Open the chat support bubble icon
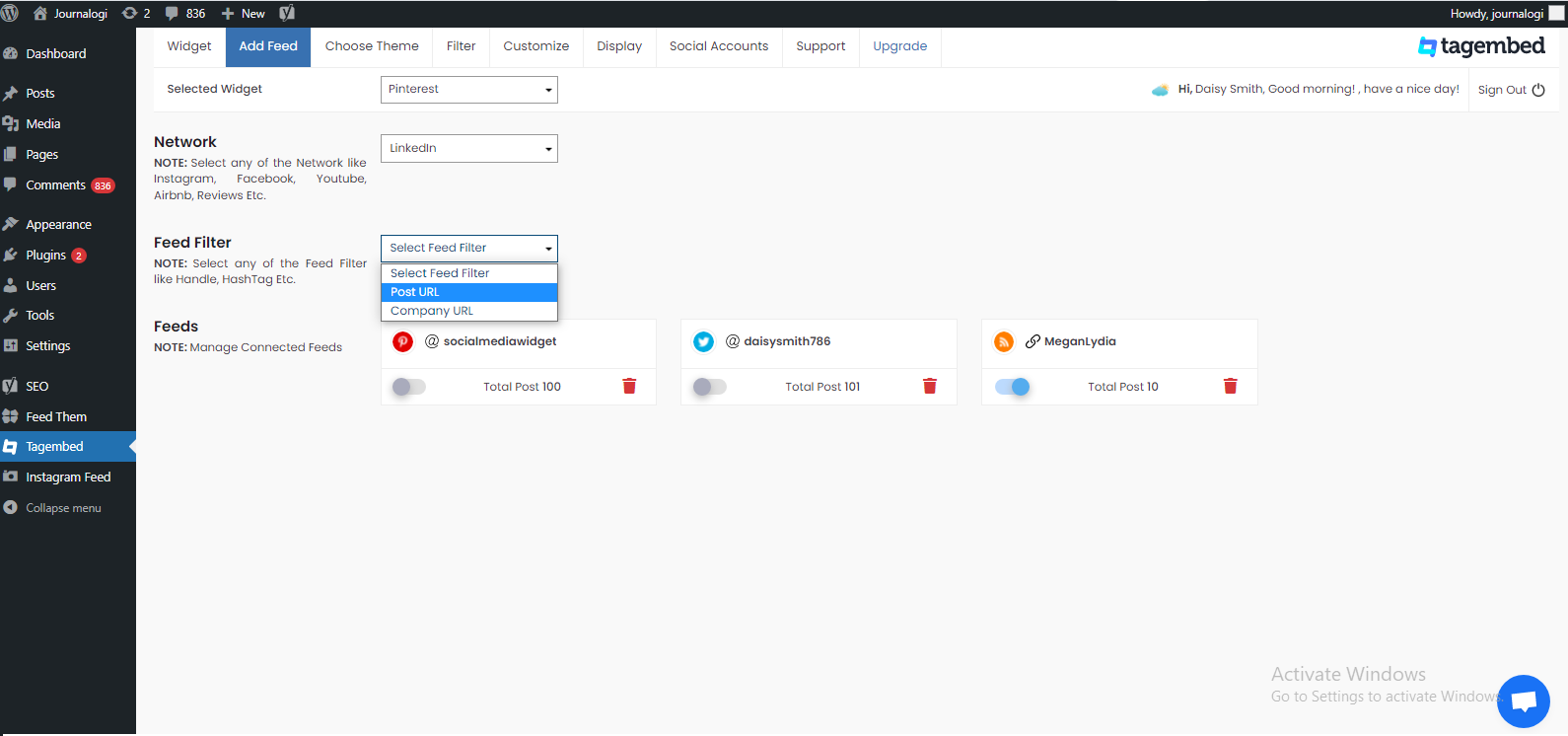 pos(1524,701)
